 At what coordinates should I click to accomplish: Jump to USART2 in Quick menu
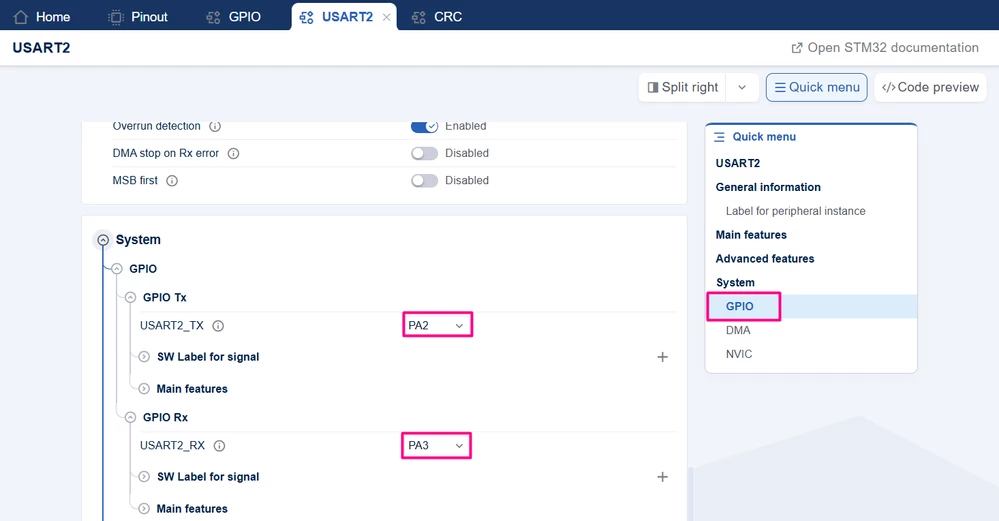point(738,163)
